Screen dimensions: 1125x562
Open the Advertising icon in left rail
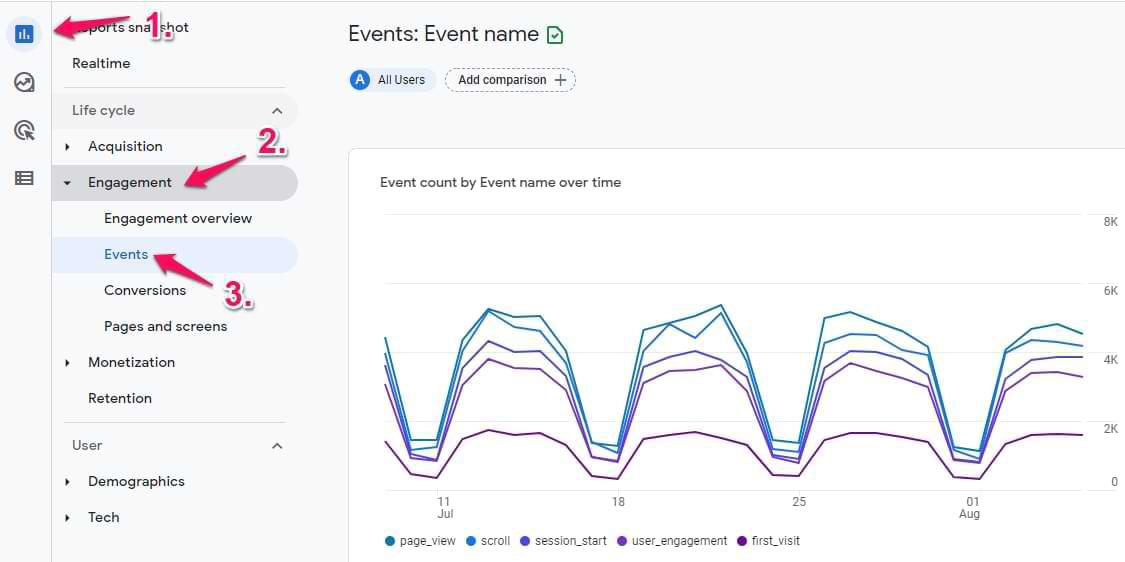click(x=25, y=130)
